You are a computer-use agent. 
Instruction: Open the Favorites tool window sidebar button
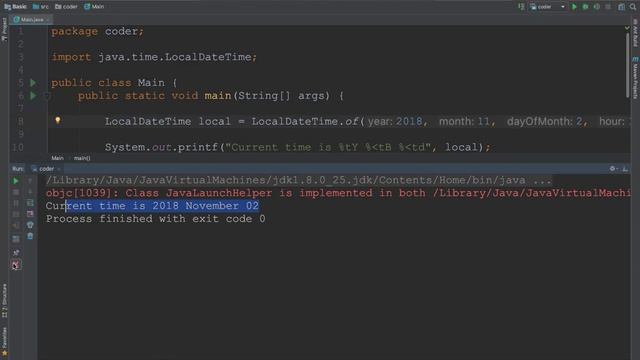coord(4,341)
